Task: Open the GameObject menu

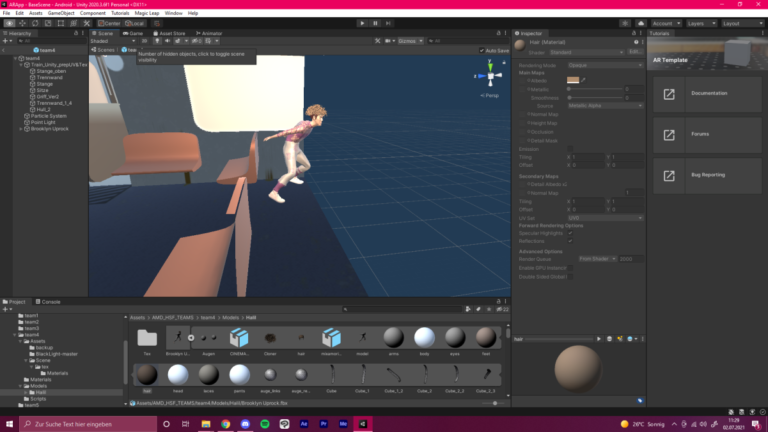Action: (x=59, y=13)
